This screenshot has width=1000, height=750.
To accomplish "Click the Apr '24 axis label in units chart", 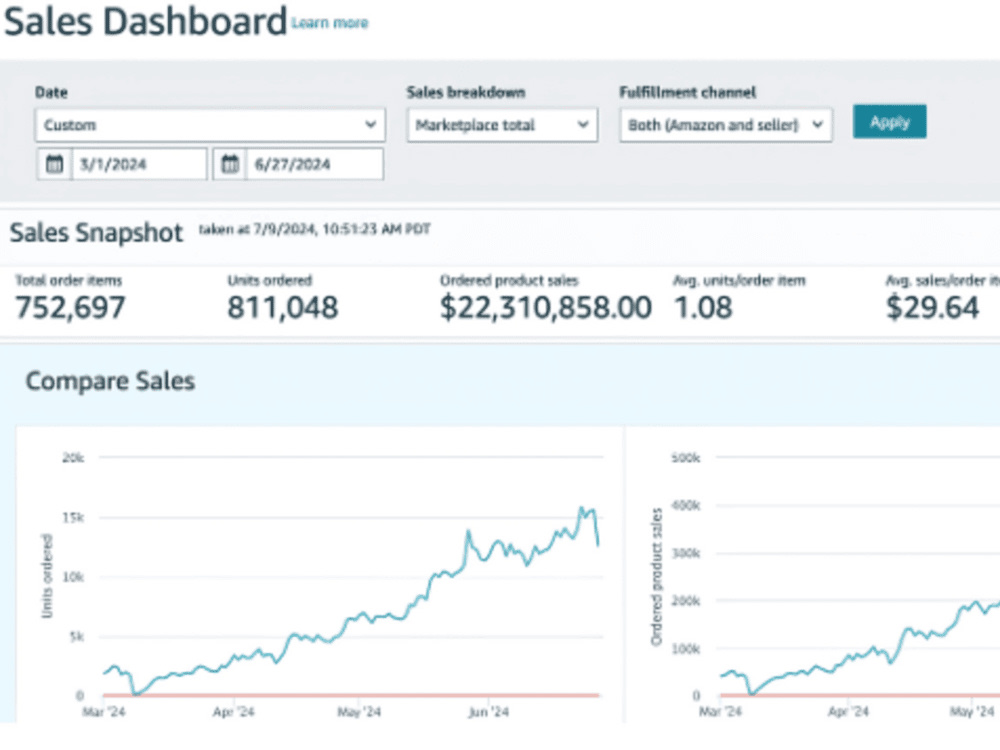I will pyautogui.click(x=233, y=712).
